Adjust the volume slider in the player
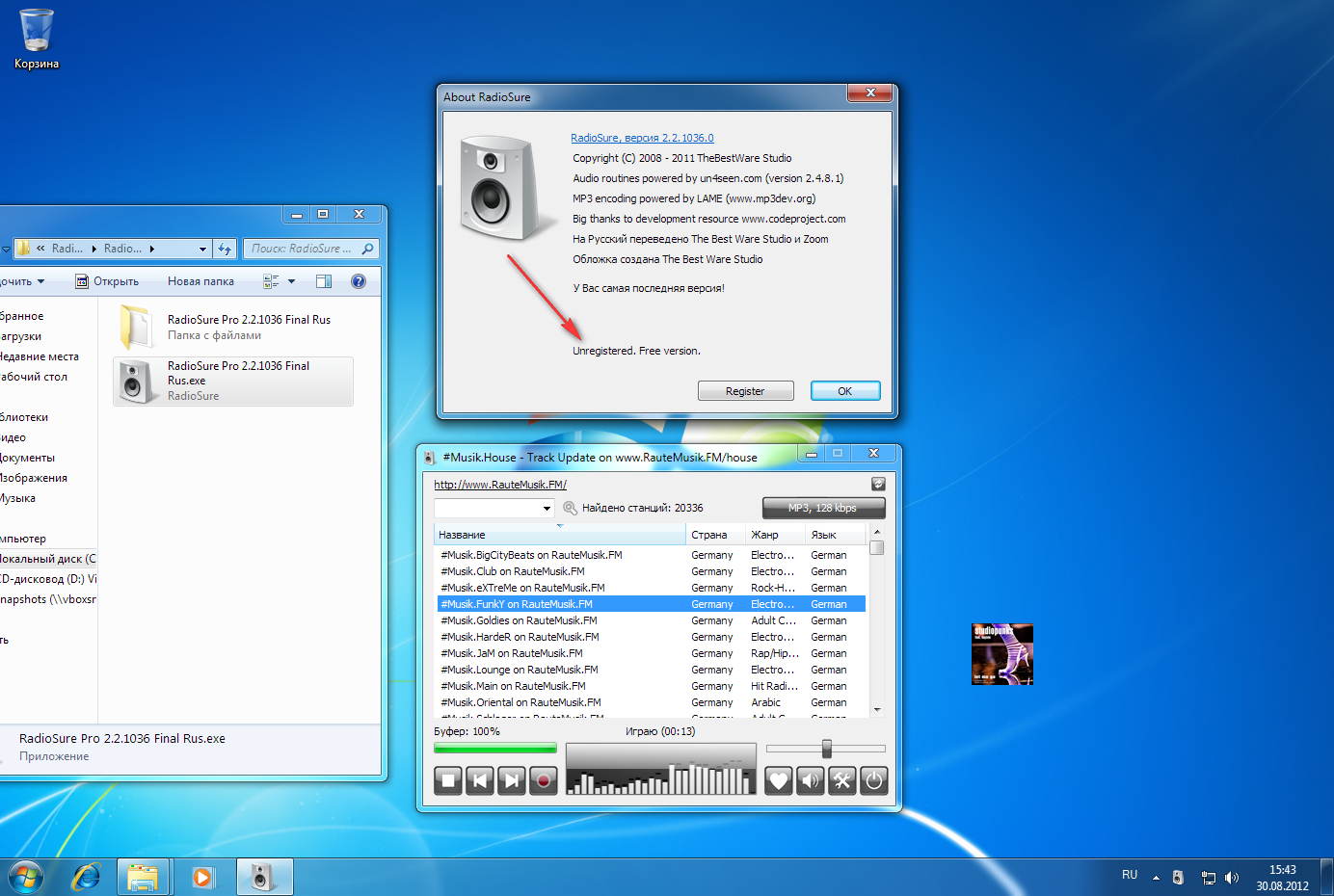 pos(826,749)
